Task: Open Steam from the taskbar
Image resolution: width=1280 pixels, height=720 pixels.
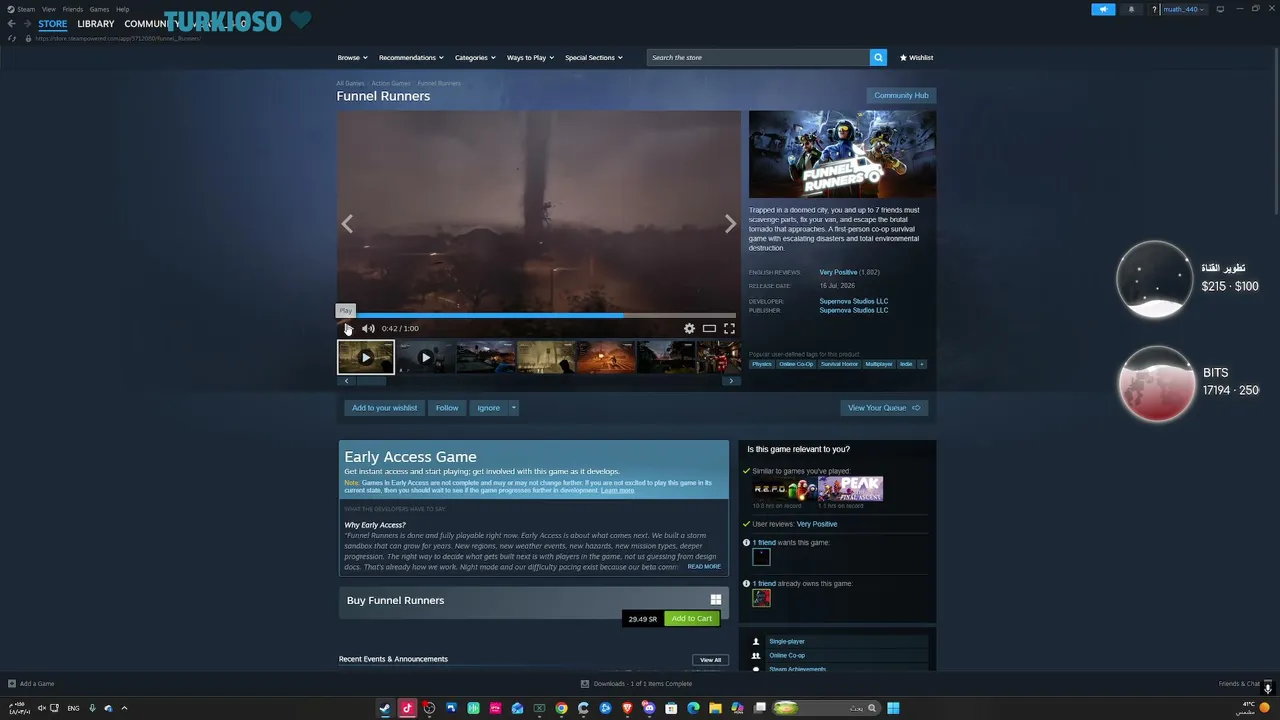Action: [x=385, y=708]
